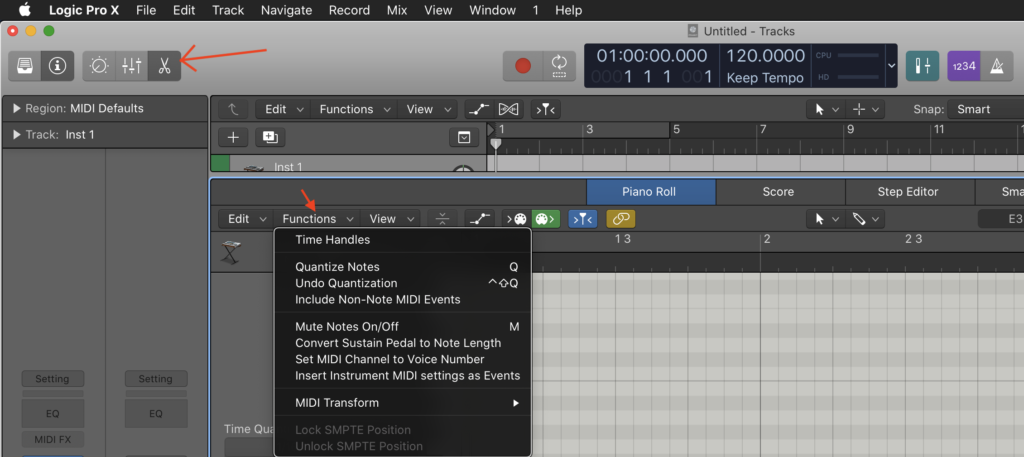The image size is (1024, 457).
Task: Click the keyboard instrument icon in Piano Roll
Action: click(231, 252)
